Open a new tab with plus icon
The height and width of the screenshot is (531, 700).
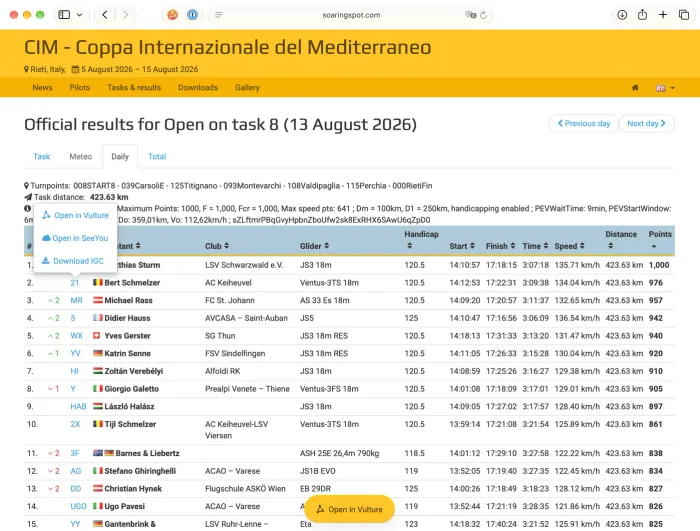pyautogui.click(x=663, y=15)
